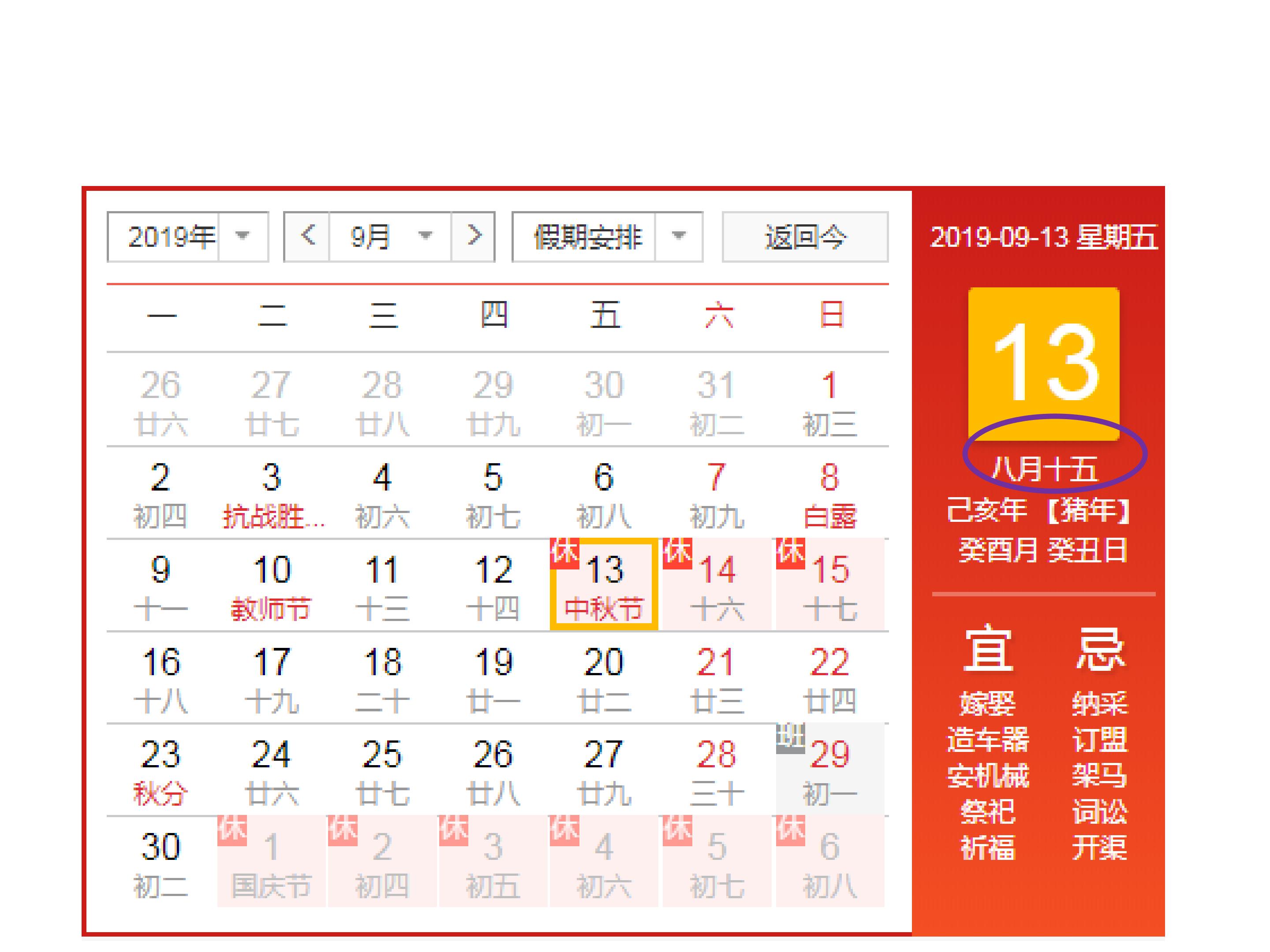Open the 假期安排 holiday dropdown
This screenshot has width=1270, height=952.
coord(608,236)
